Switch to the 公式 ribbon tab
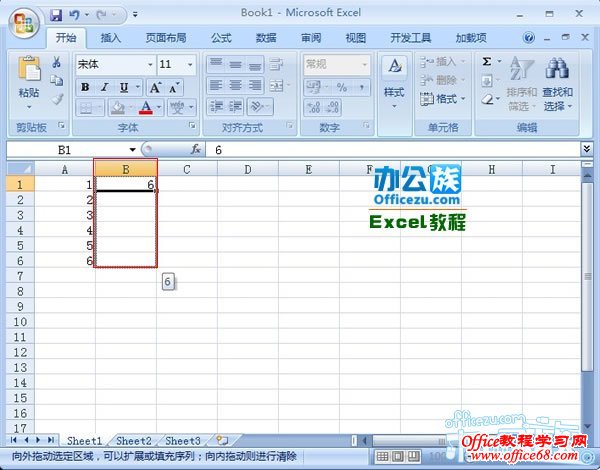 (221, 38)
